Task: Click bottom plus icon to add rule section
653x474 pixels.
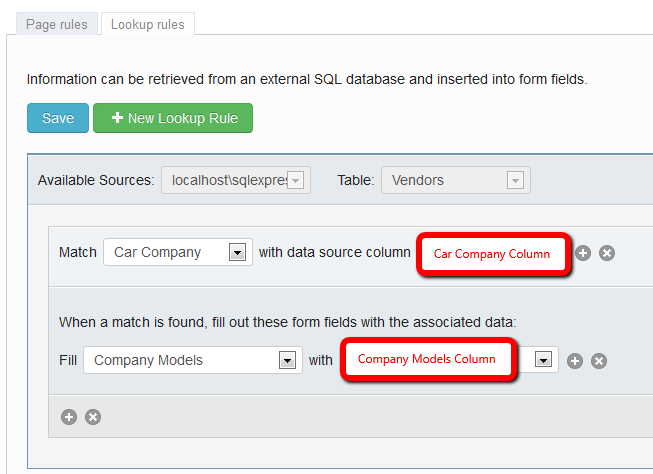Action: click(69, 417)
